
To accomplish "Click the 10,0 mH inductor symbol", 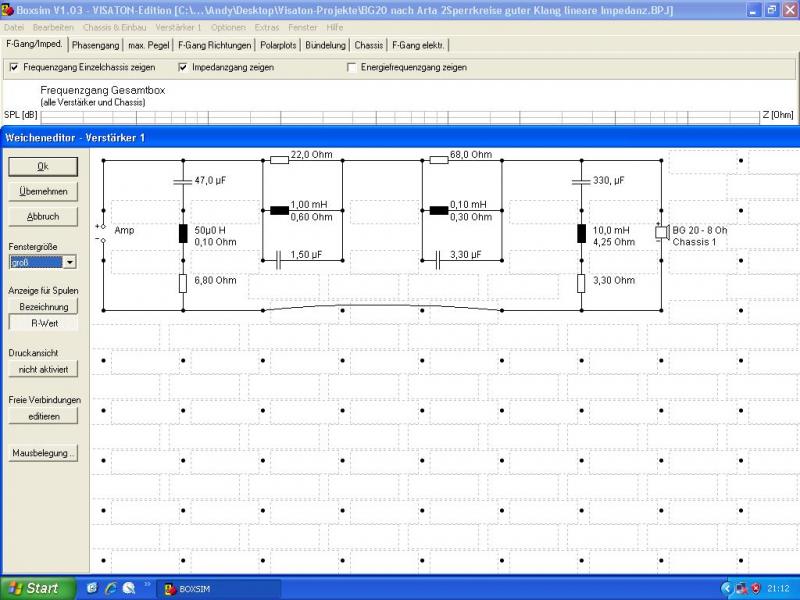I will (581, 234).
